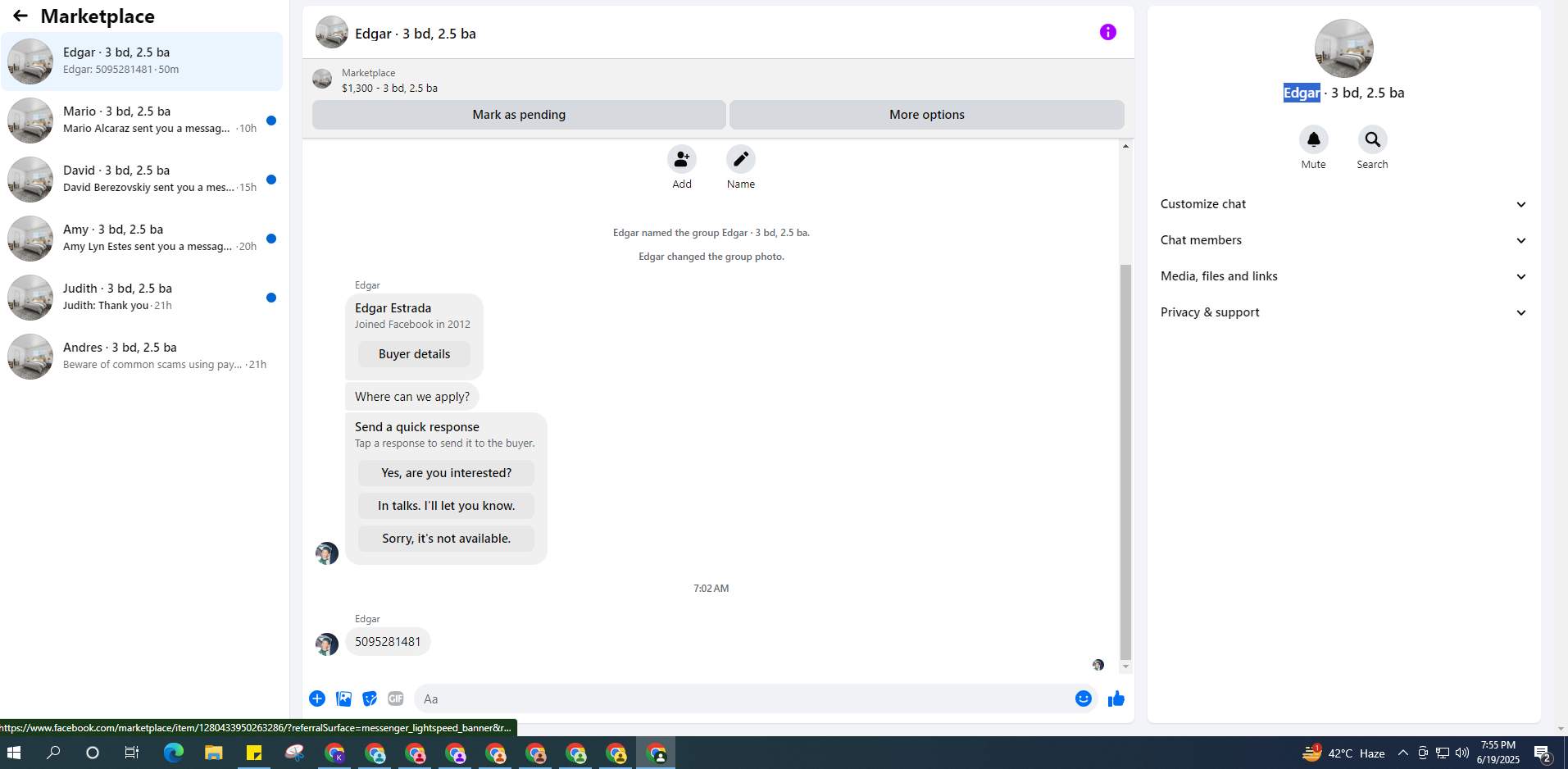Click the Mark as pending button

pyautogui.click(x=519, y=115)
